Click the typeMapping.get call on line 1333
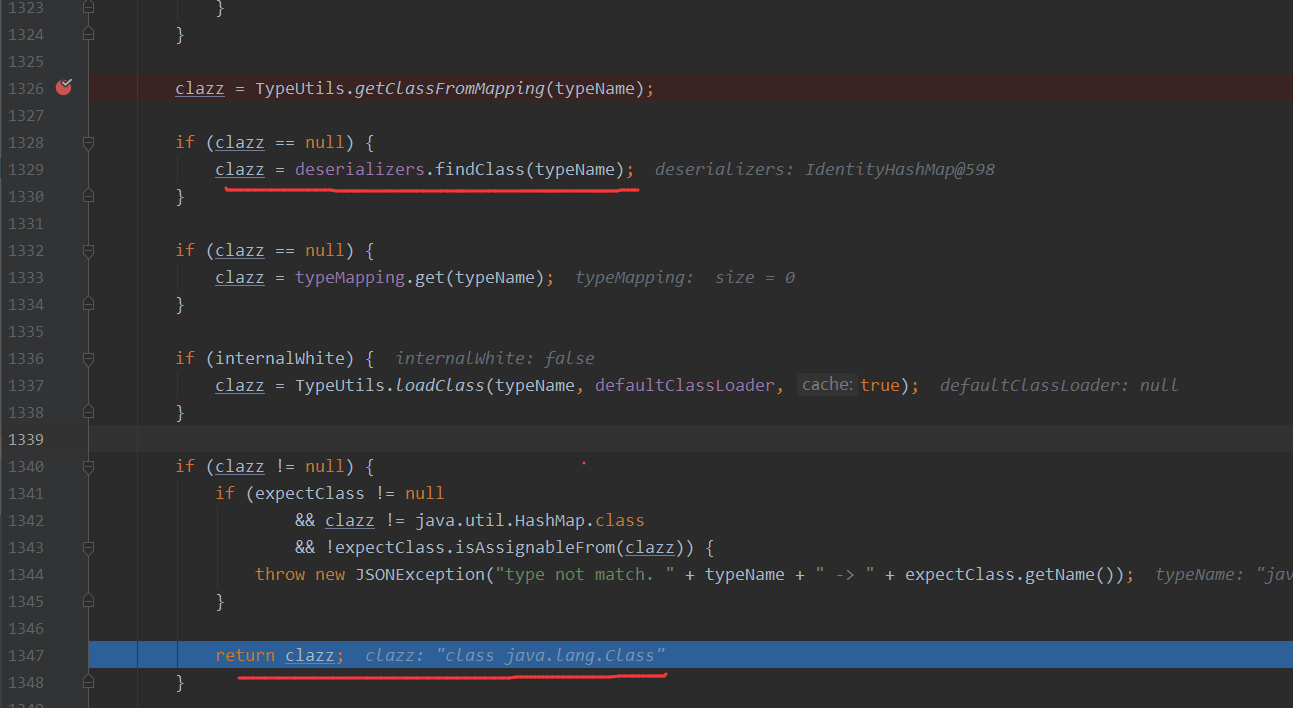The height and width of the screenshot is (708, 1293). point(370,277)
